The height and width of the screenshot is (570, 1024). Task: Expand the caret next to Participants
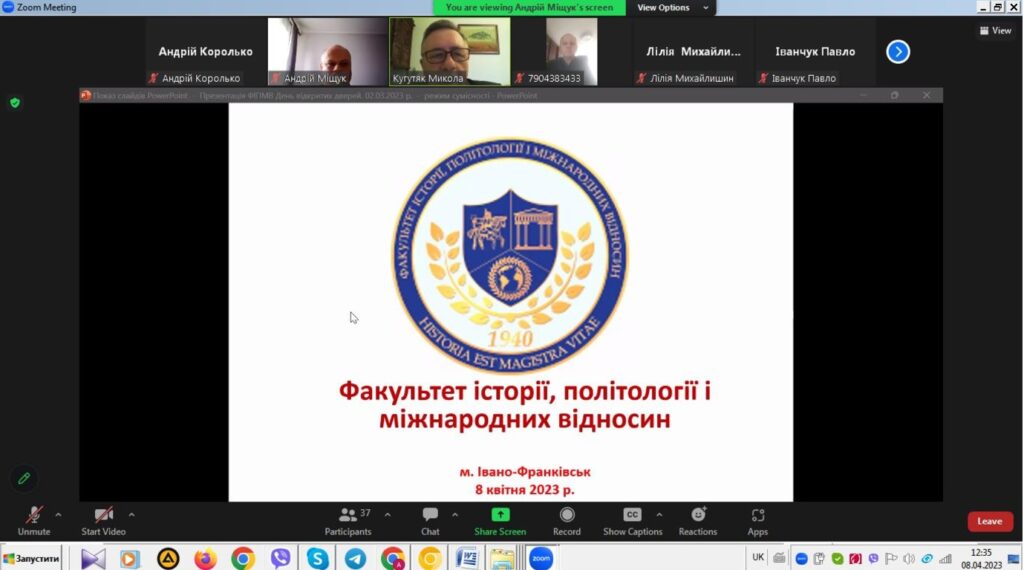tap(388, 515)
